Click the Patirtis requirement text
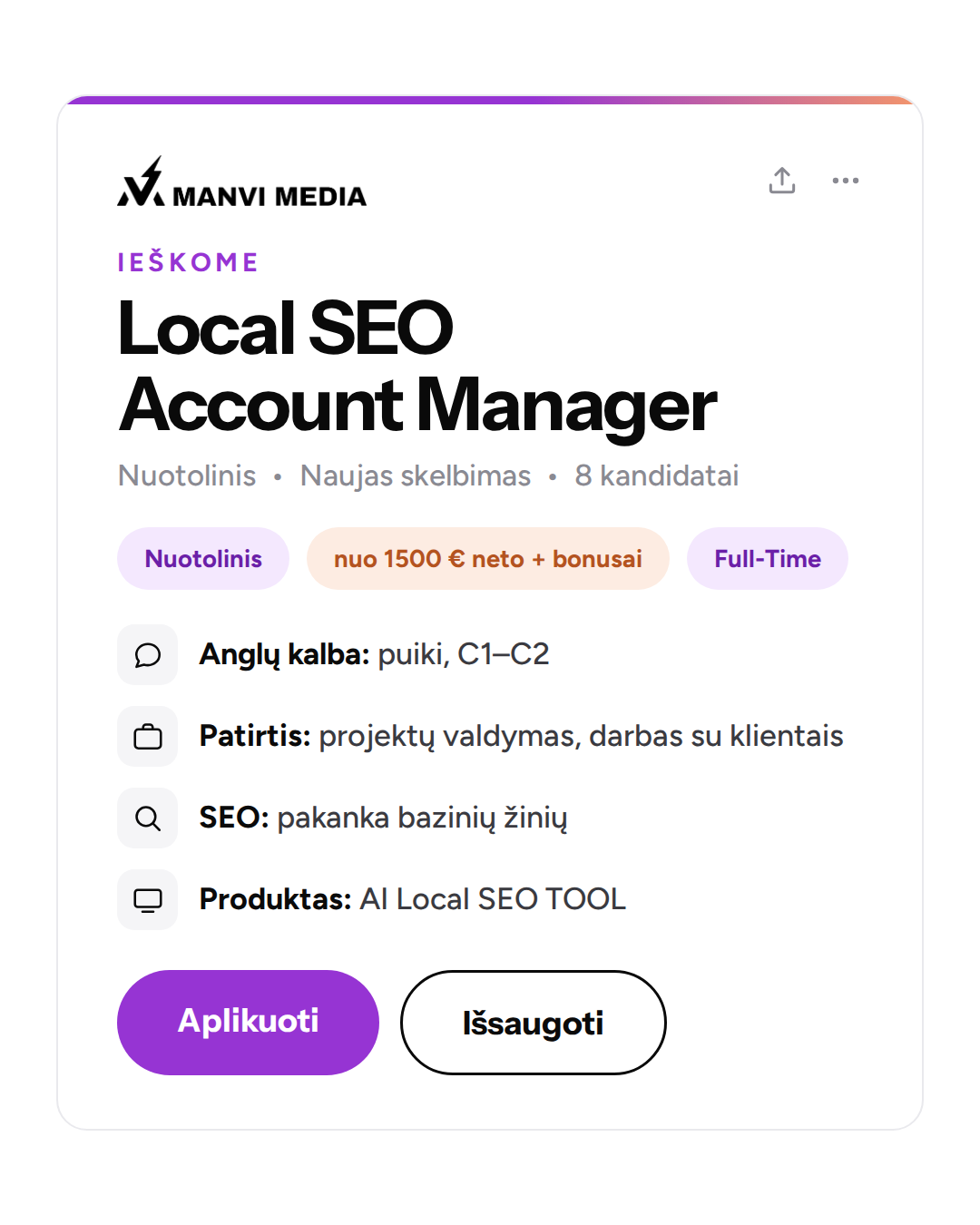Screen dimensions: 980x1225 click(522, 736)
